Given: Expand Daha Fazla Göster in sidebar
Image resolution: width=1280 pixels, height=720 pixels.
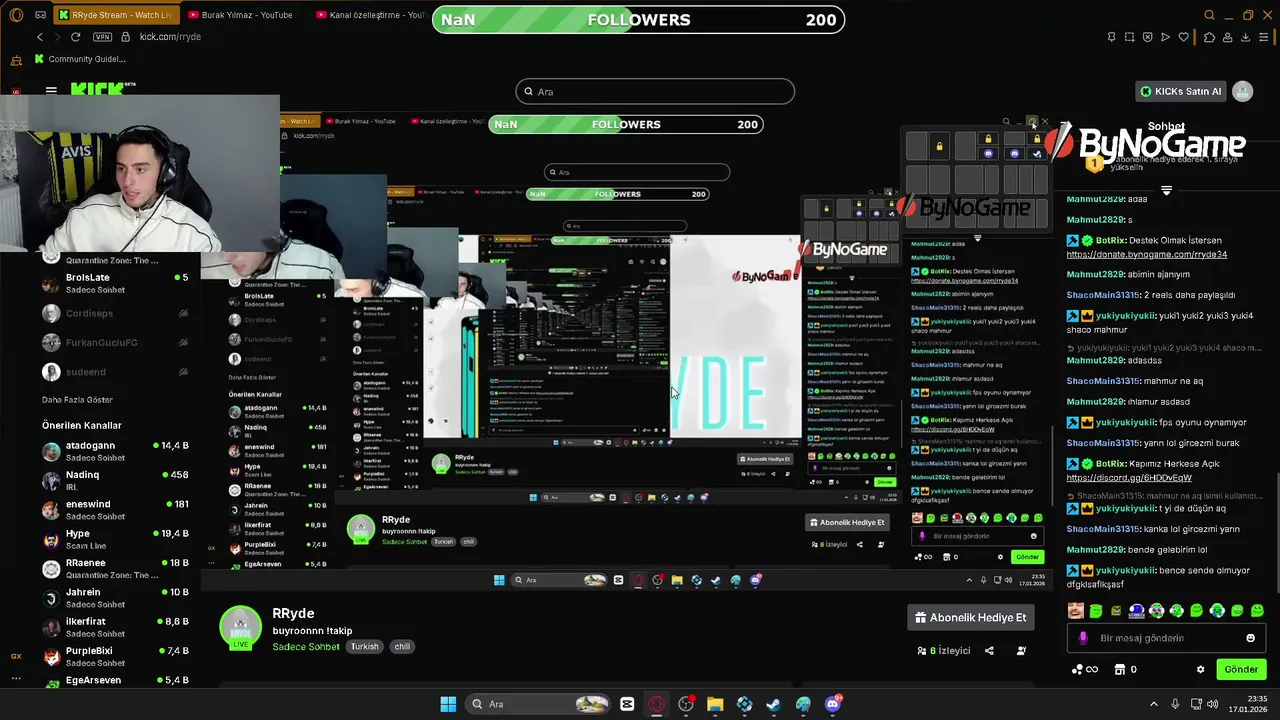Looking at the screenshot, I should (x=77, y=400).
